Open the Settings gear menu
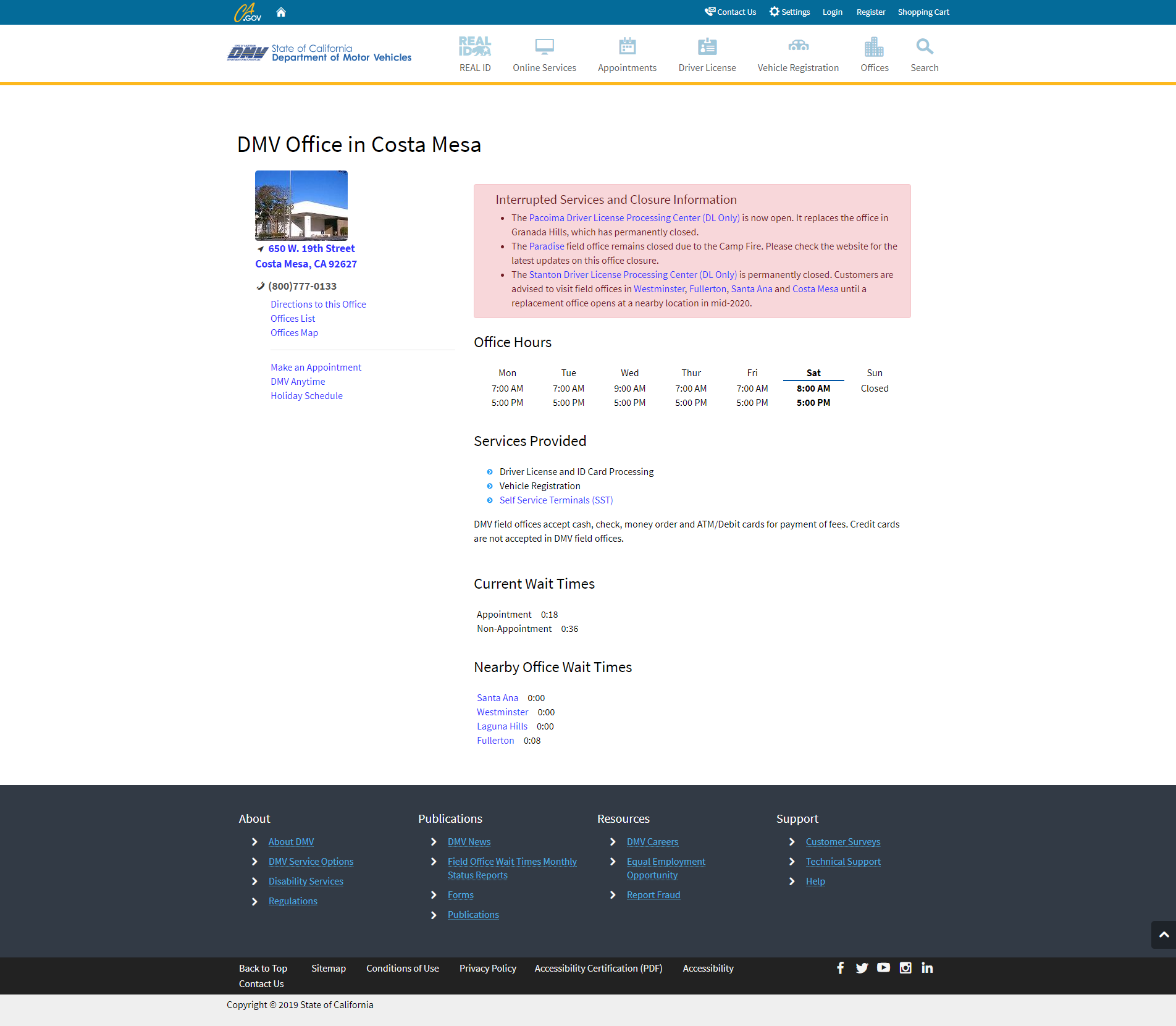Viewport: 1176px width, 1026px height. point(789,12)
